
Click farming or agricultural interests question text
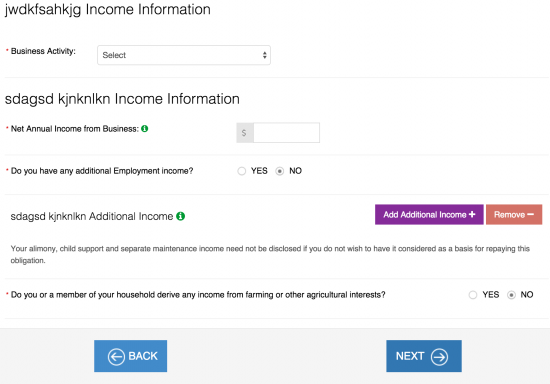[x=198, y=295]
